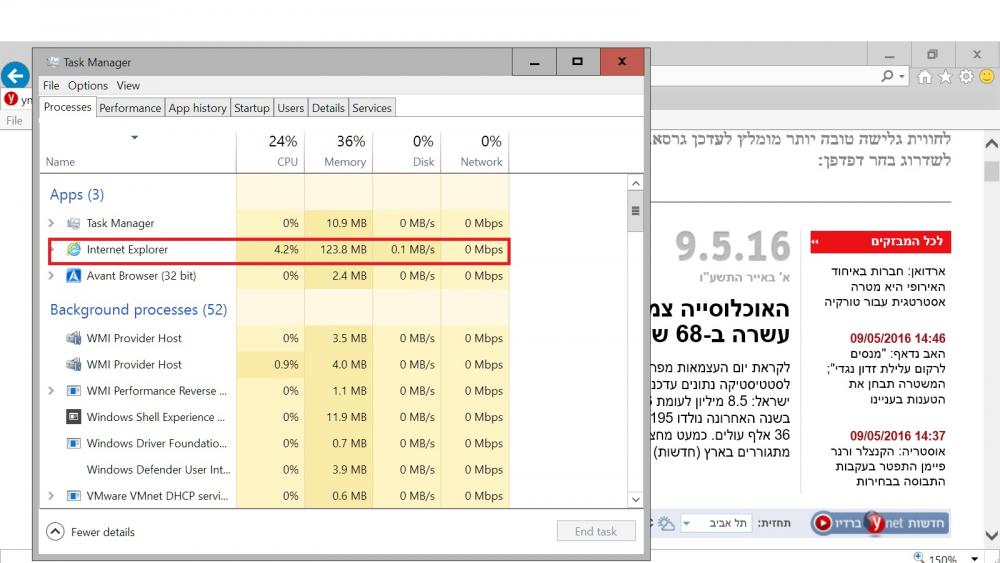The image size is (1000, 563).
Task: Select the Internet Explorer process row
Action: tap(279, 249)
